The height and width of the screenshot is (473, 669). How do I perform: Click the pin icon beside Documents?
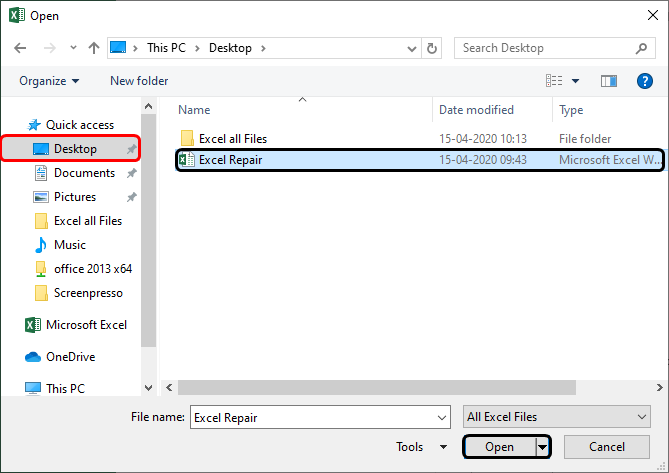131,173
